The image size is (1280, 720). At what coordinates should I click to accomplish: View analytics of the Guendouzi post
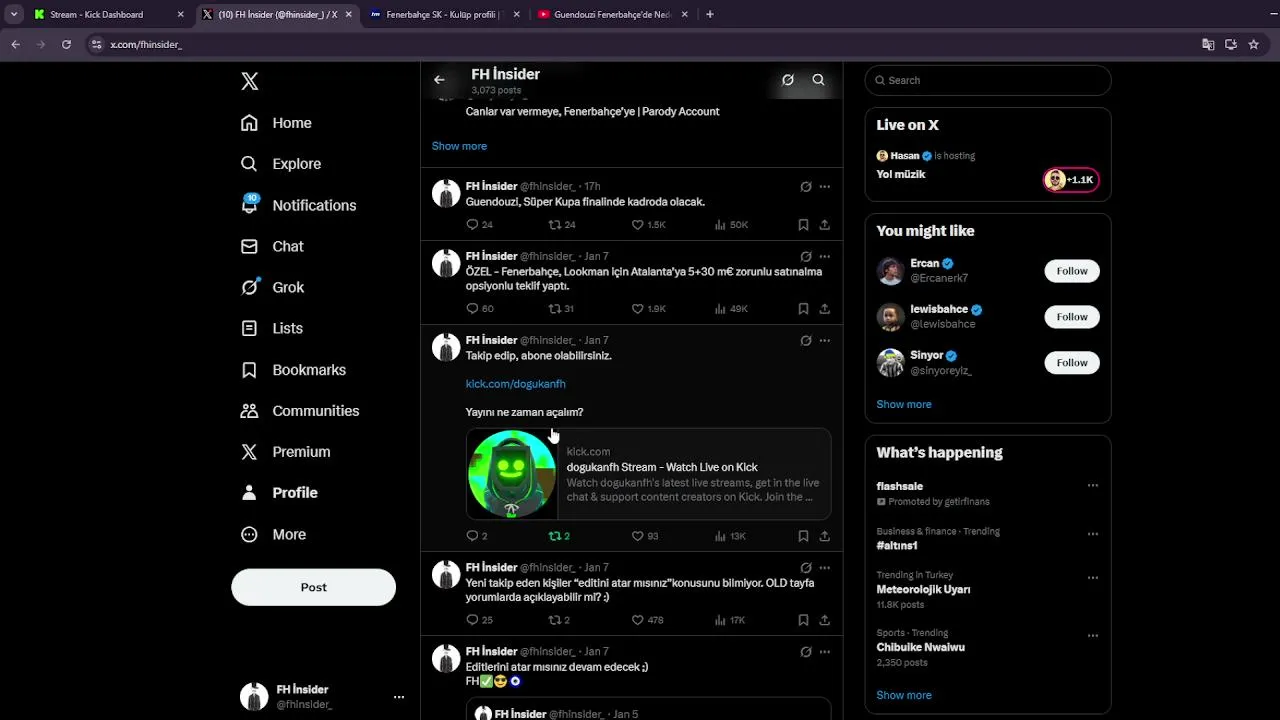(x=731, y=225)
